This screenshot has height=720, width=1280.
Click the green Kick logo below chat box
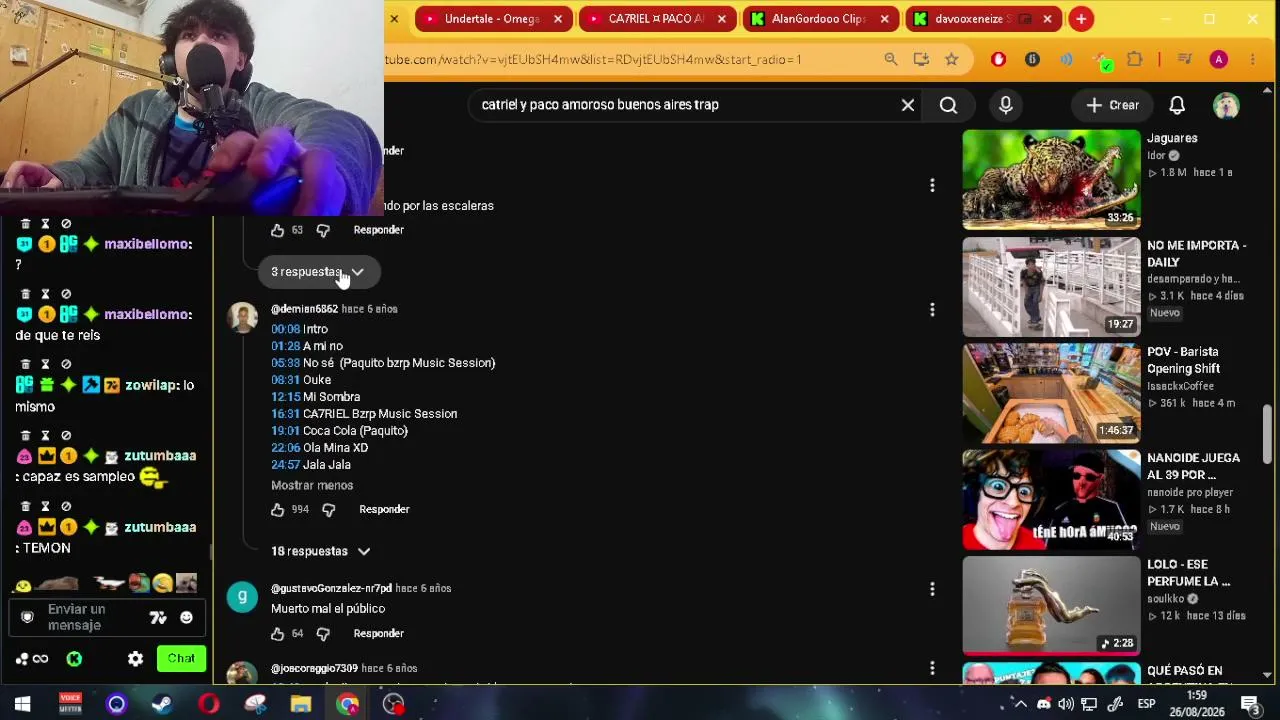[74, 659]
